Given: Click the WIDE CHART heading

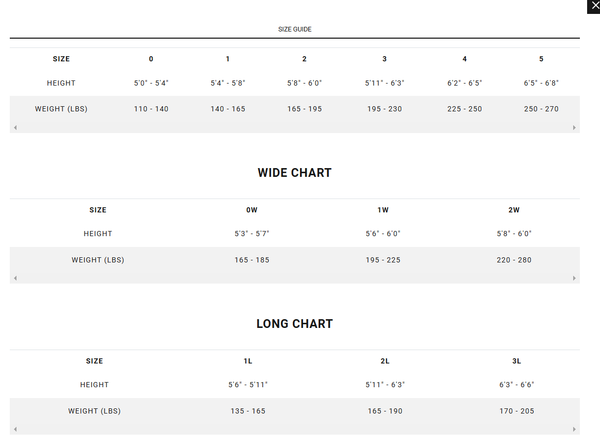Looking at the screenshot, I should click(294, 173).
